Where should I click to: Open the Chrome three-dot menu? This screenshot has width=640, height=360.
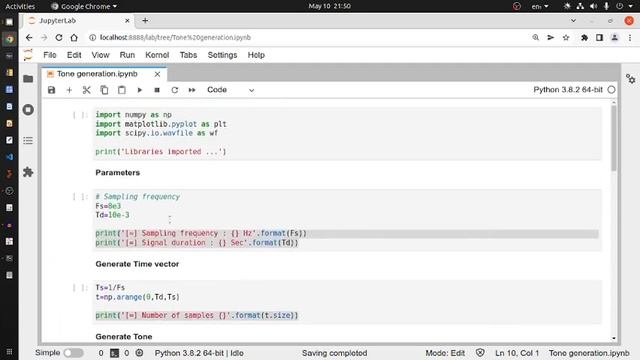click(x=630, y=38)
